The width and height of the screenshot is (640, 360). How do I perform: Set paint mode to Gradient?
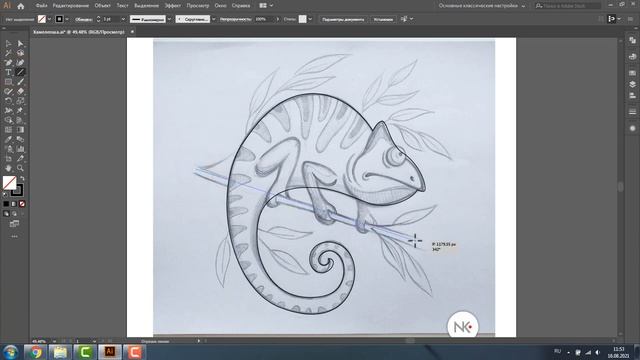point(14,204)
